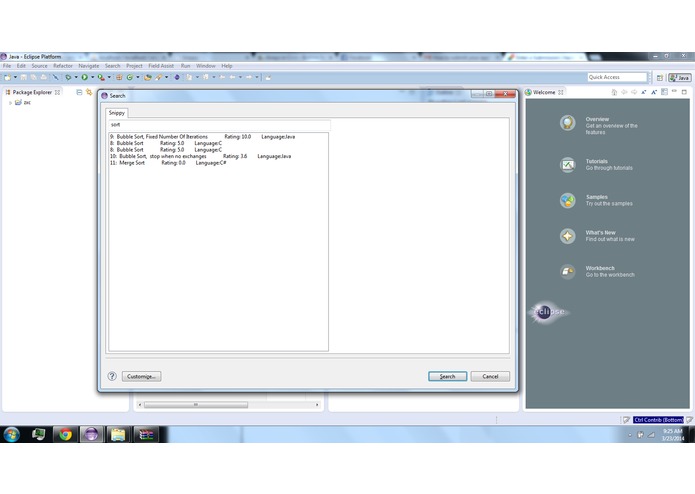This screenshot has width=695, height=494.
Task: Click Magnify font icon in Welcome view
Action: 654,92
